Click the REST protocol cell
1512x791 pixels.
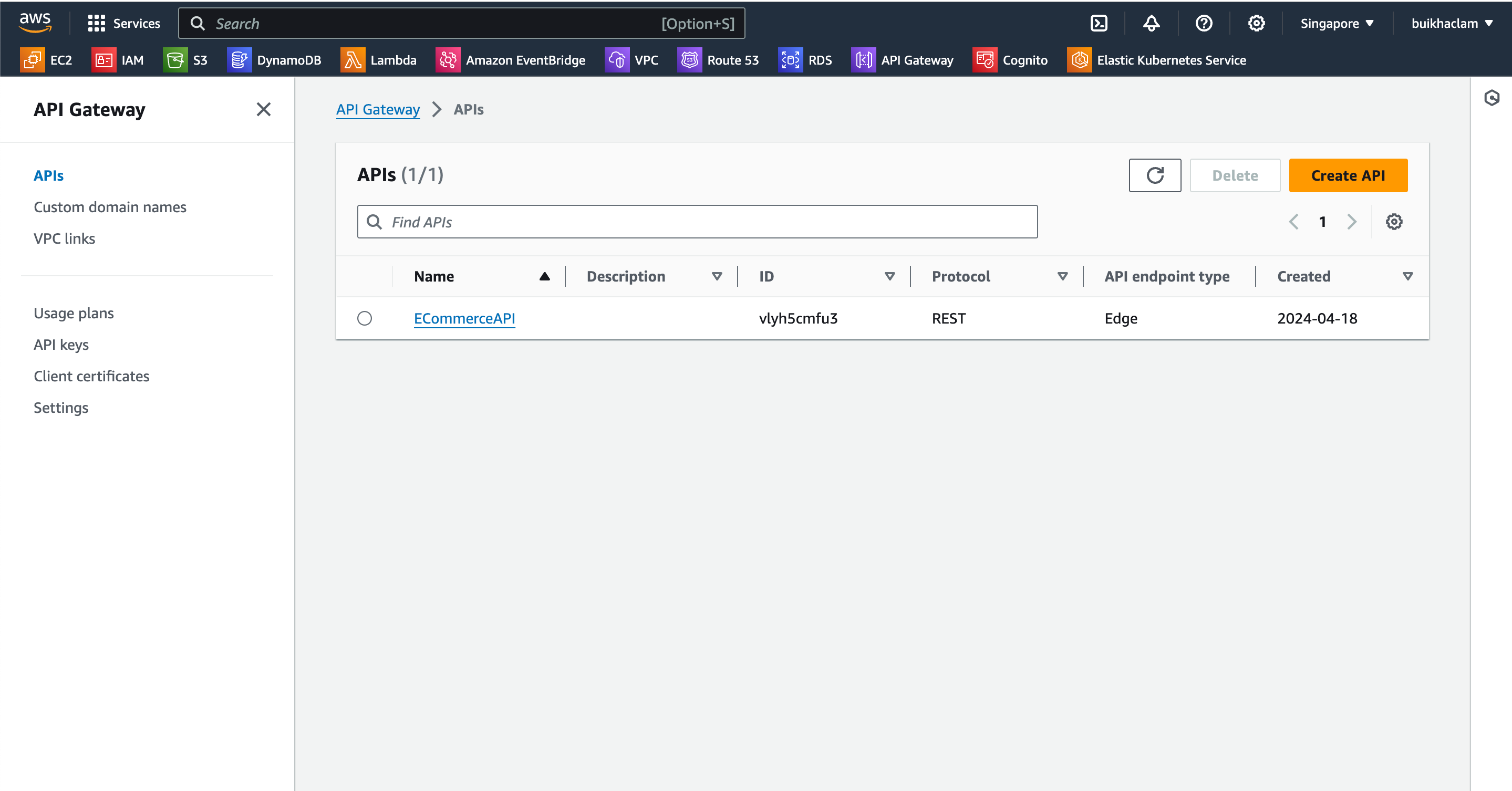point(948,319)
